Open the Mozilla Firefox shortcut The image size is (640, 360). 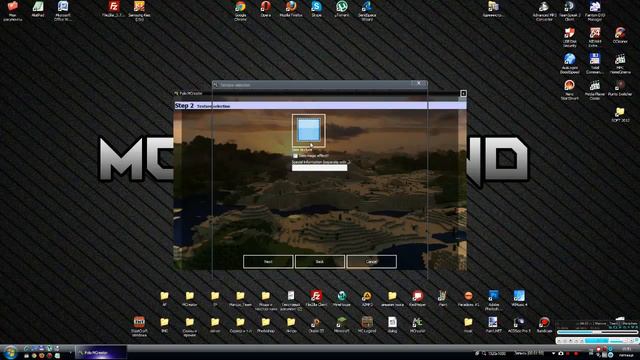click(291, 9)
